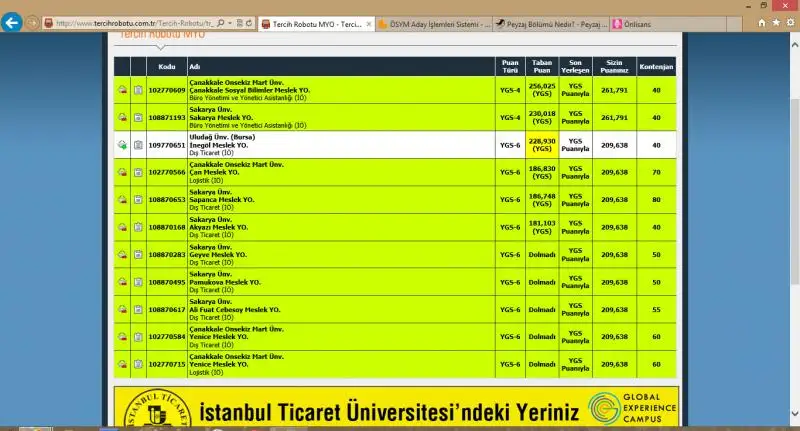Screen dimensions: 800x431
Task: Click the basket icon for Sapanca Meslek YO. row
Action: point(122,199)
